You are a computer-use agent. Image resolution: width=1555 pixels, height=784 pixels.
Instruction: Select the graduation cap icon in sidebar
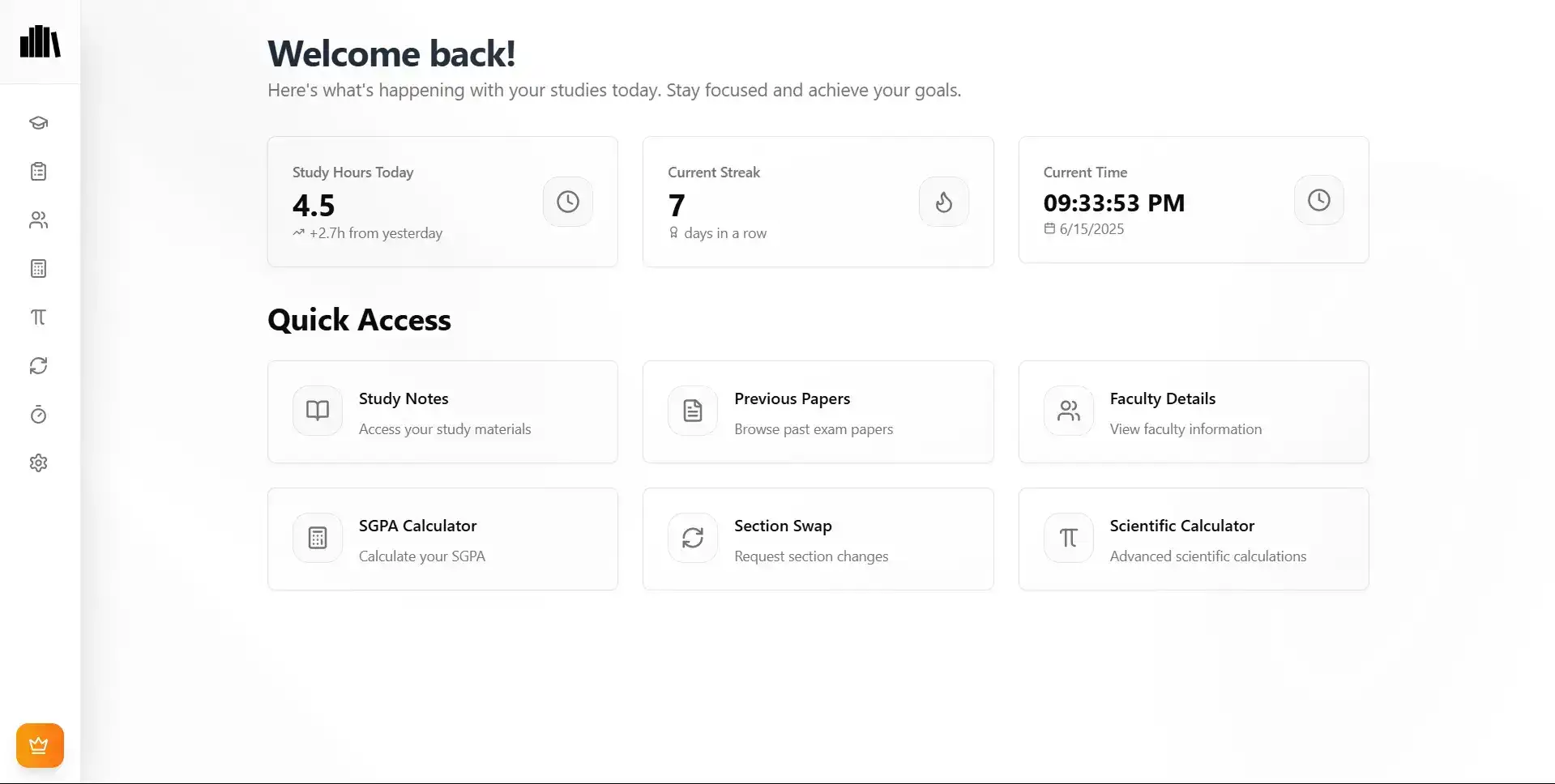[x=38, y=123]
